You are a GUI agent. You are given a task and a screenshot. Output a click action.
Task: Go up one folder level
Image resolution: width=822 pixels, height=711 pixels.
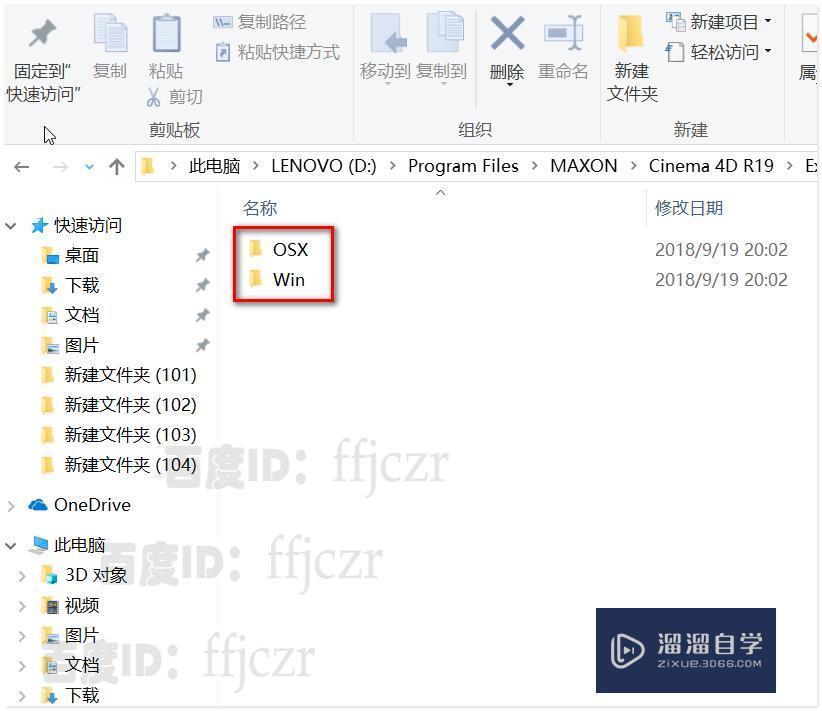pyautogui.click(x=116, y=167)
